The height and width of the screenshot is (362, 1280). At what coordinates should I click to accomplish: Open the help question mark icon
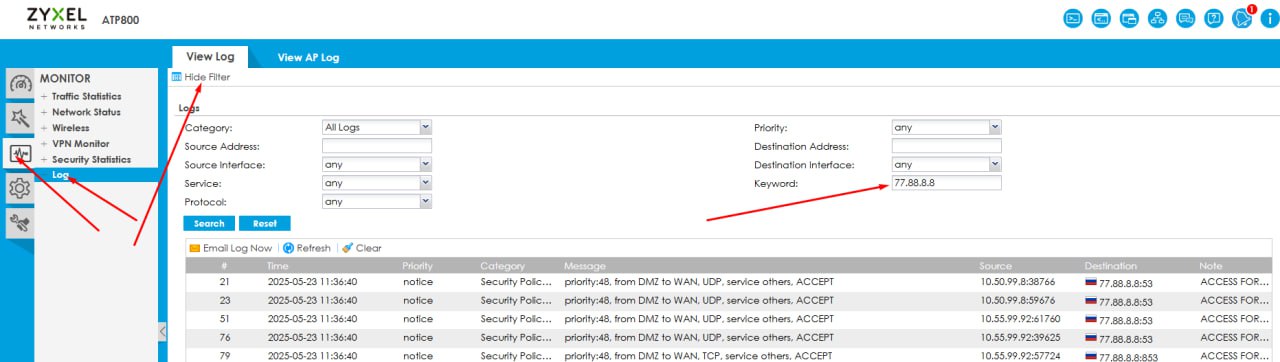tap(1214, 18)
